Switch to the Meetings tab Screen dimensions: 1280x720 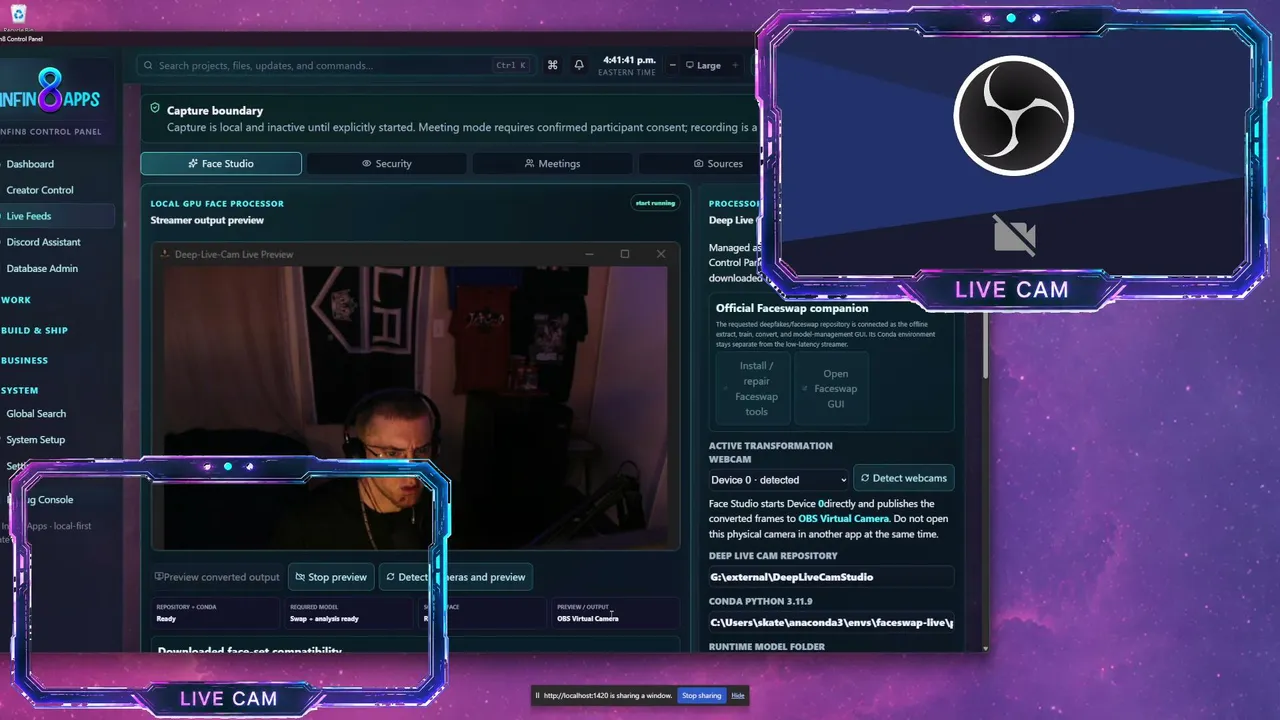click(552, 163)
